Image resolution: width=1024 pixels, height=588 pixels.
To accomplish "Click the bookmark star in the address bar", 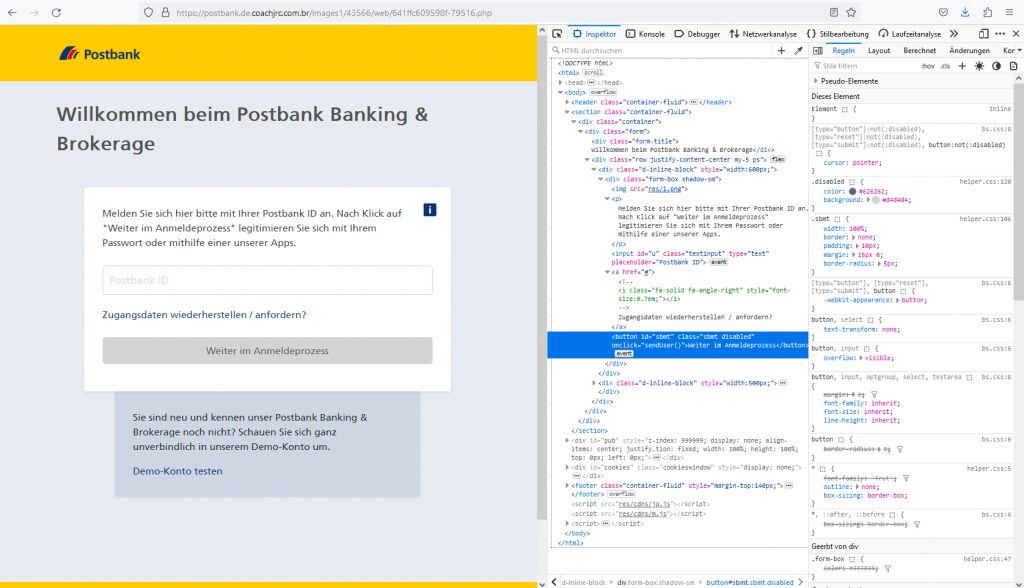I will (x=851, y=12).
